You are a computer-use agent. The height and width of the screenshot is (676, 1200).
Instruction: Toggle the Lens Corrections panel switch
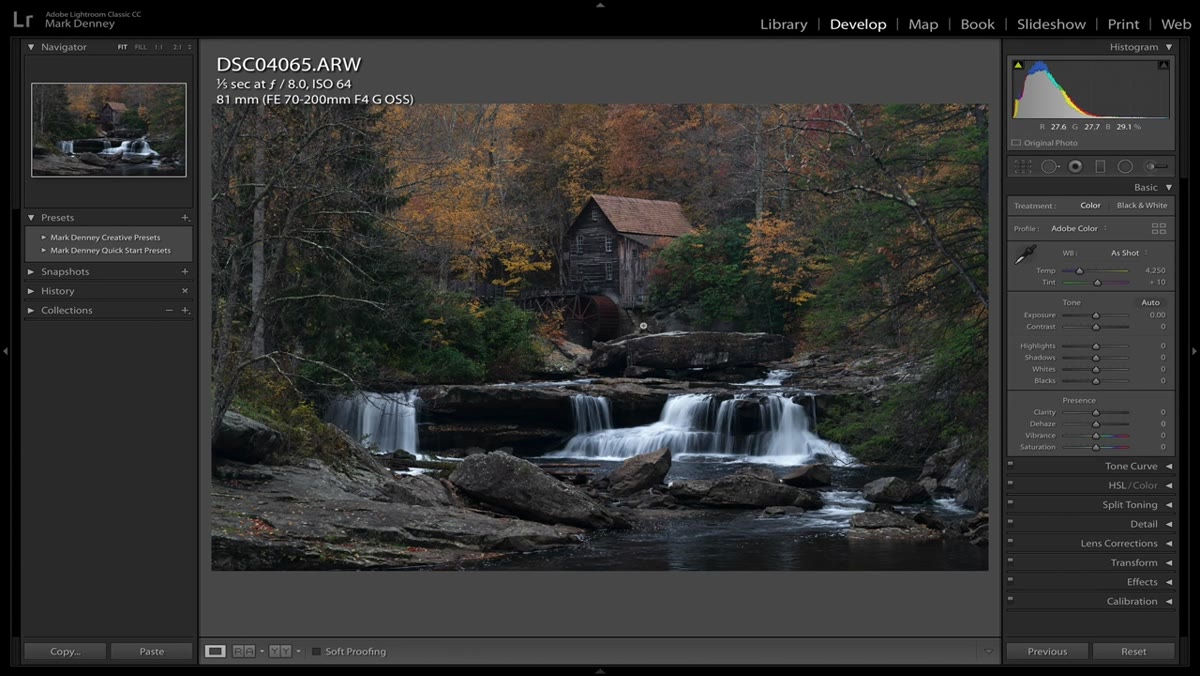[x=1011, y=543]
